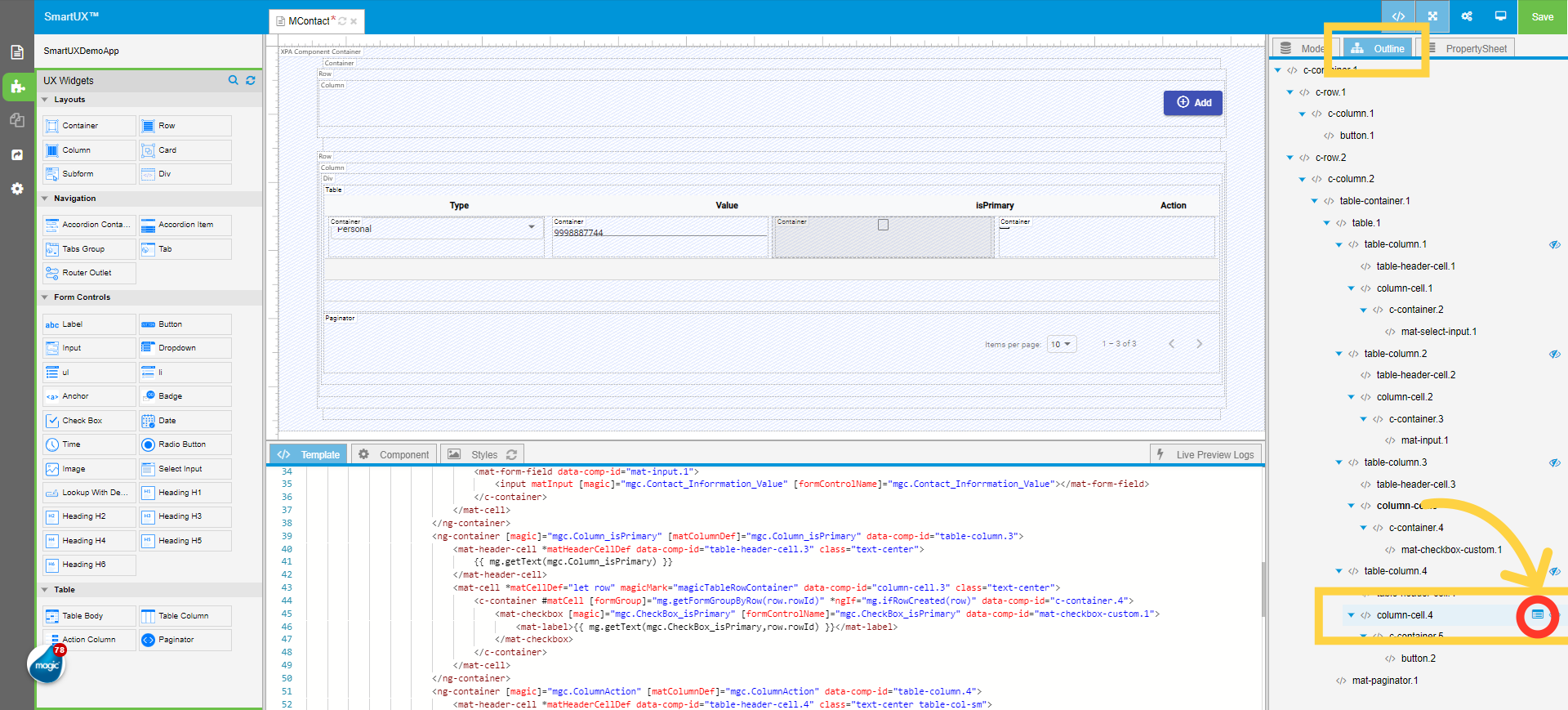Select the Accordion Item widget
The image size is (1568, 710).
(x=185, y=225)
